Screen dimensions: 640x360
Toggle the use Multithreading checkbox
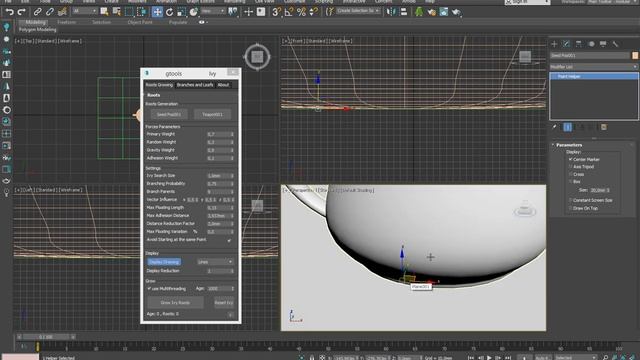pos(149,288)
